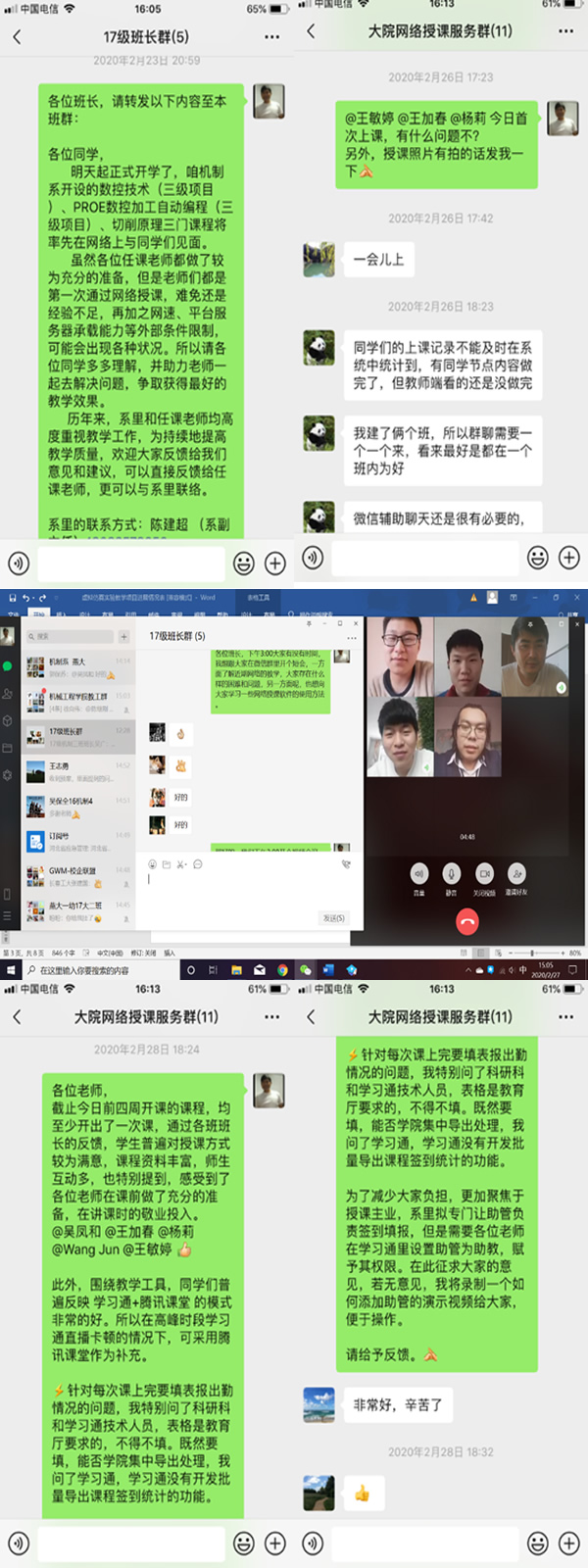Tap the voice input icon in mobile 17级班长群 chat

coord(19,563)
